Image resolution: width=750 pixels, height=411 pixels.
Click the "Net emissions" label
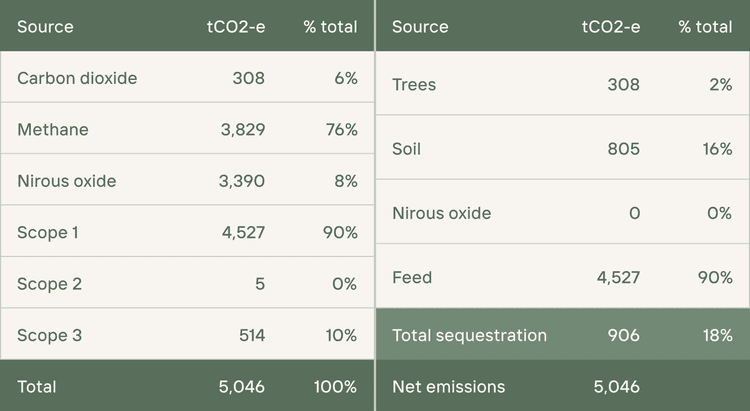(449, 387)
